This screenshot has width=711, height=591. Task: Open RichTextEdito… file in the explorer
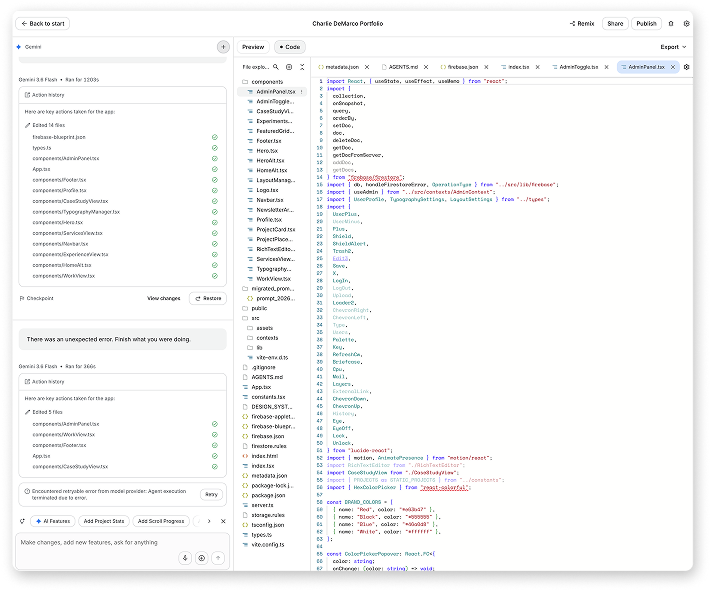[x=275, y=249]
